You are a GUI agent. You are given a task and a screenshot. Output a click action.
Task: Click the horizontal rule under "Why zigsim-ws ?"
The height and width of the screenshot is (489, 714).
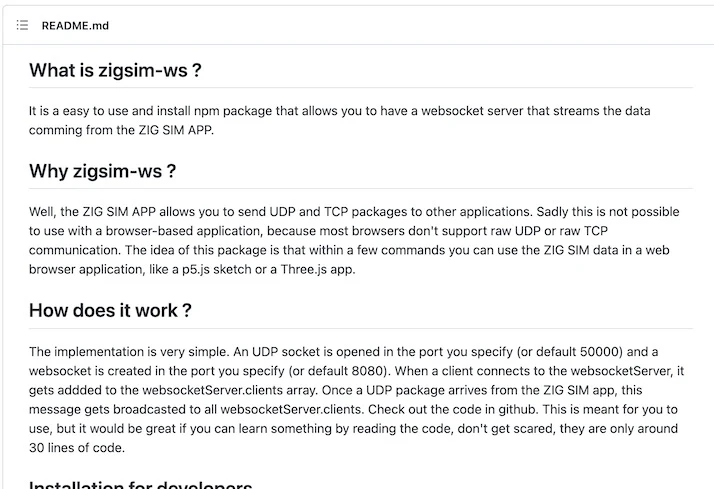coord(361,188)
